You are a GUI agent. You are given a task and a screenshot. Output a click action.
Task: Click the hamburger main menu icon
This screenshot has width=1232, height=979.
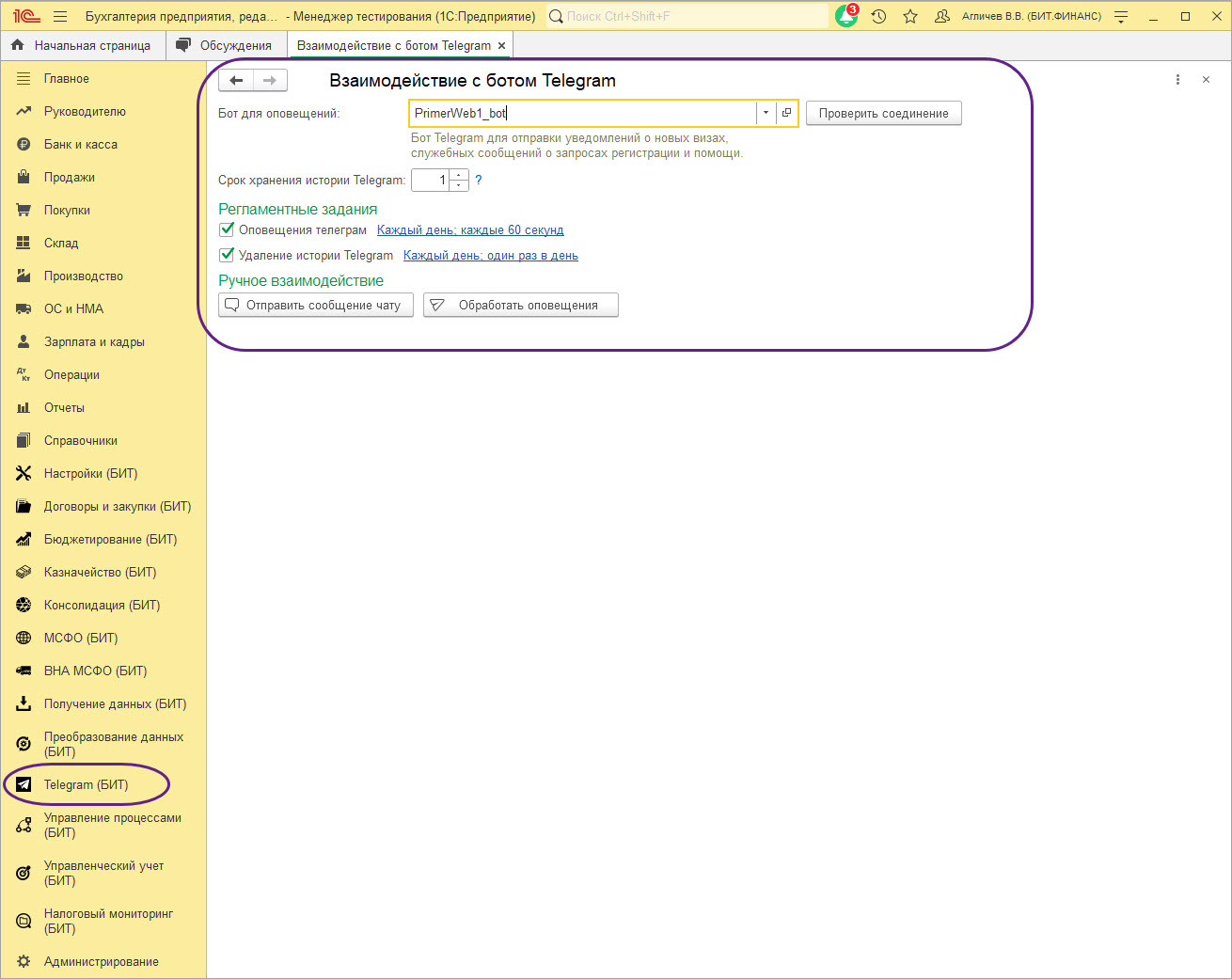[60, 17]
